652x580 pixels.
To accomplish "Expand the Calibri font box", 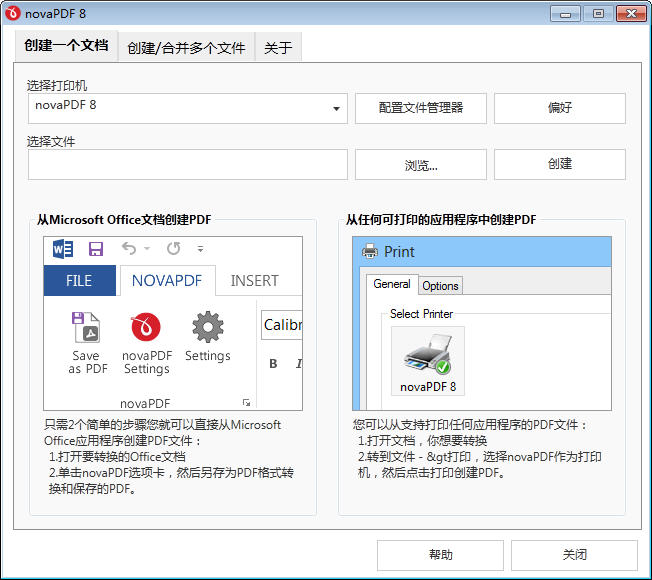I will 282,325.
